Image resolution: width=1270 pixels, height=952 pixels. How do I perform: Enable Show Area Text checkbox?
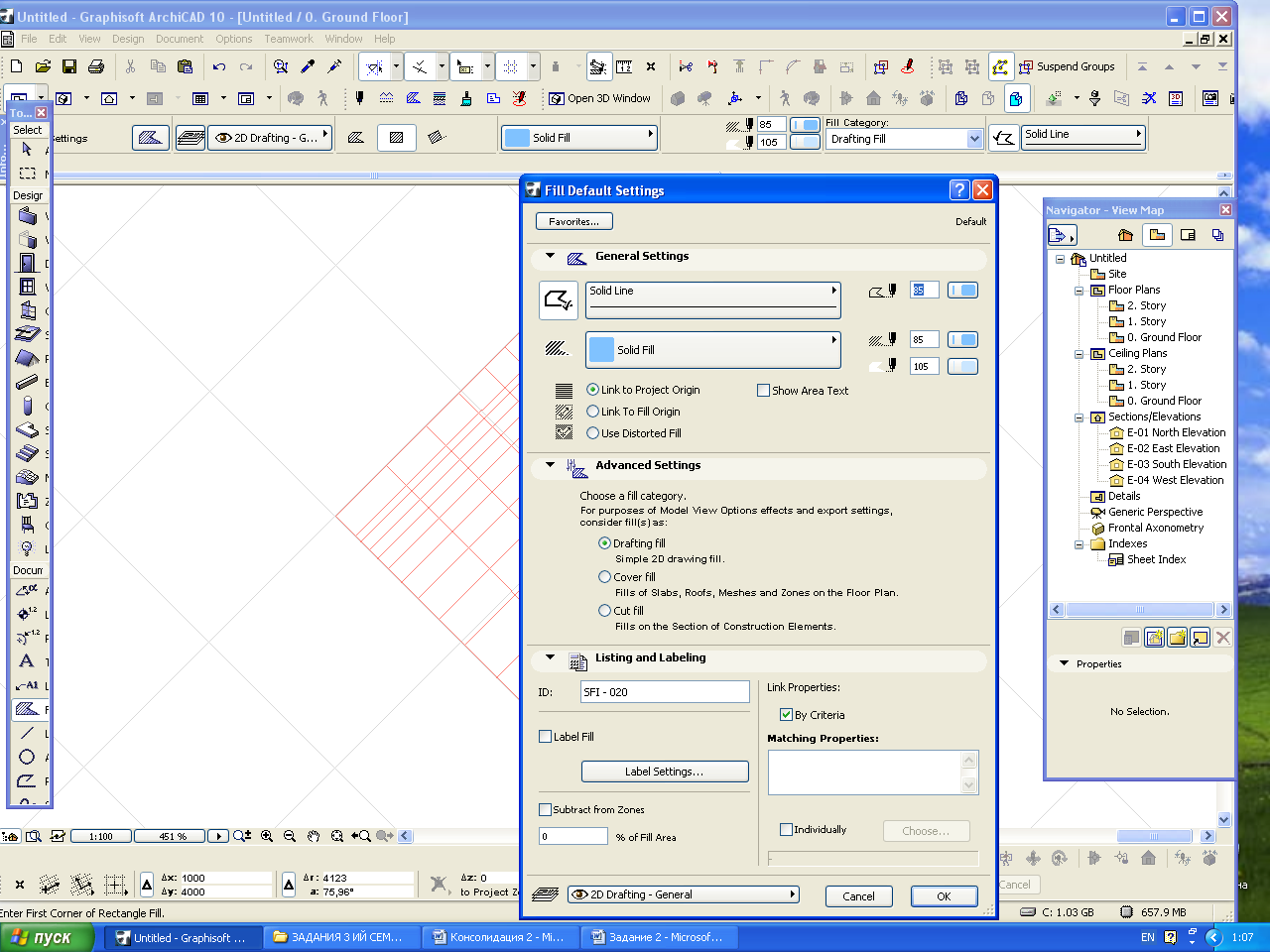[763, 391]
